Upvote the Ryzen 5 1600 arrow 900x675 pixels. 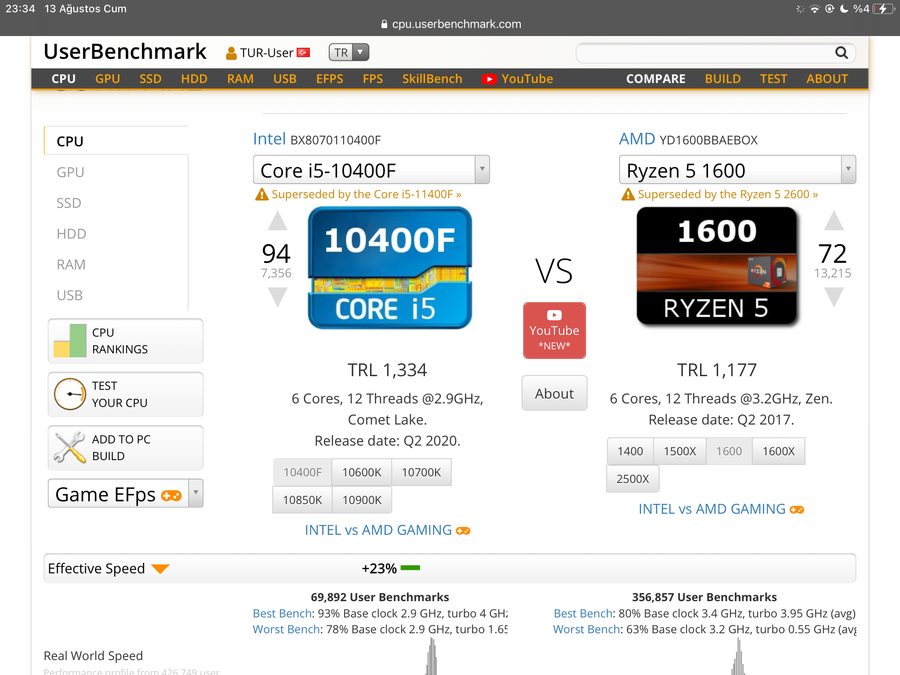point(833,221)
